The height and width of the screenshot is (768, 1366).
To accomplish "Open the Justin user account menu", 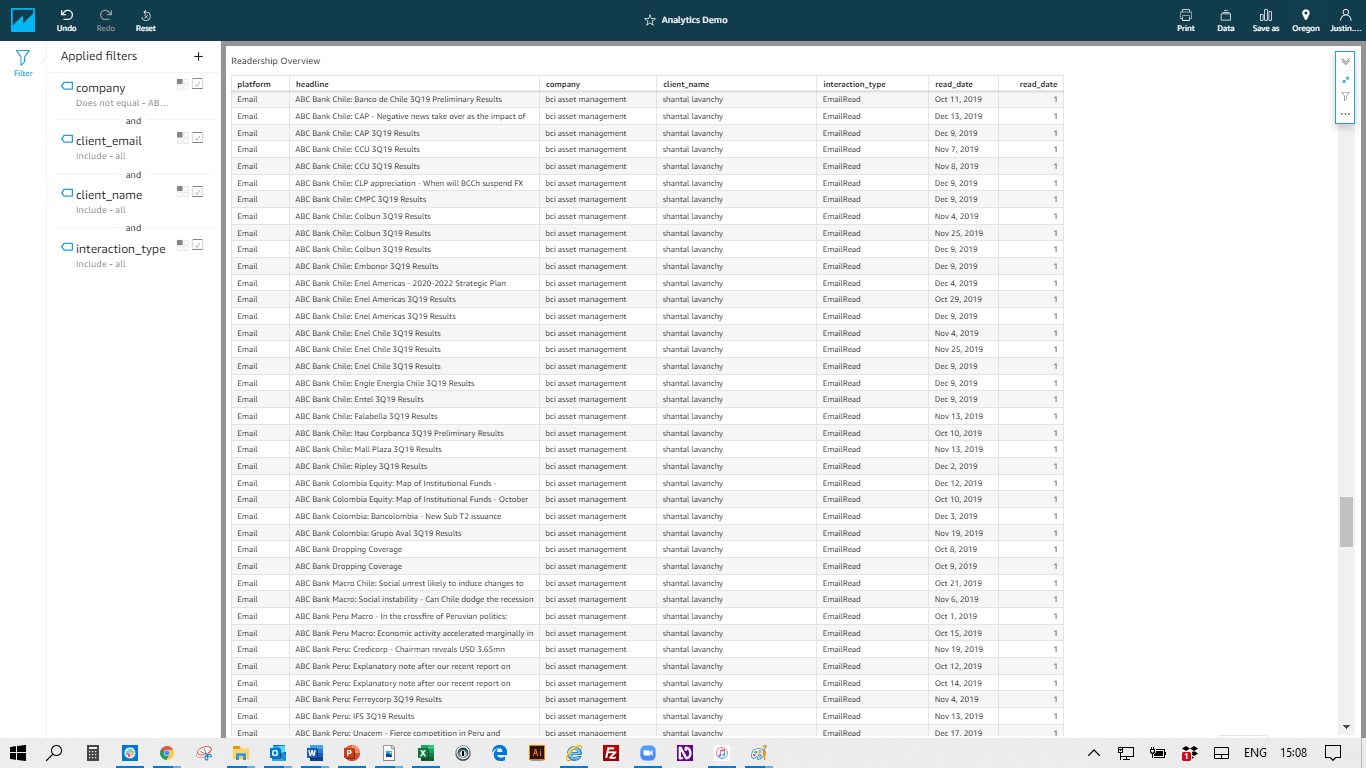I will pos(1345,20).
